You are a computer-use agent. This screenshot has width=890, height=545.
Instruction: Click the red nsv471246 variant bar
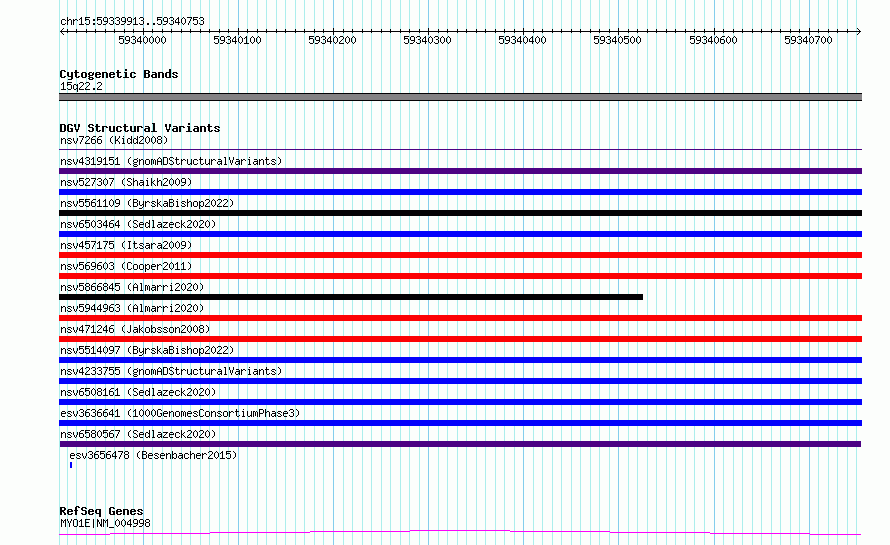[x=460, y=339]
